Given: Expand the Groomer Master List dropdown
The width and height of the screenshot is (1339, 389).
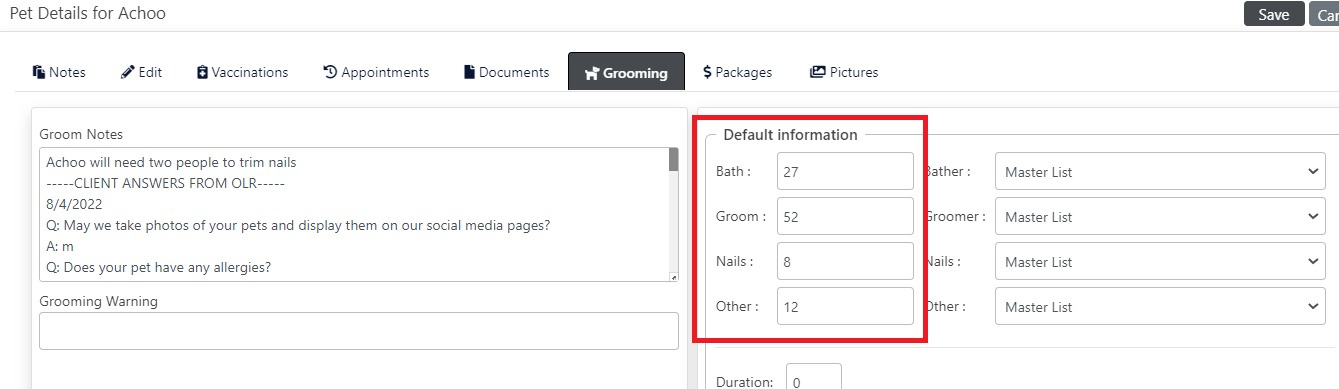Looking at the screenshot, I should coord(1160,217).
